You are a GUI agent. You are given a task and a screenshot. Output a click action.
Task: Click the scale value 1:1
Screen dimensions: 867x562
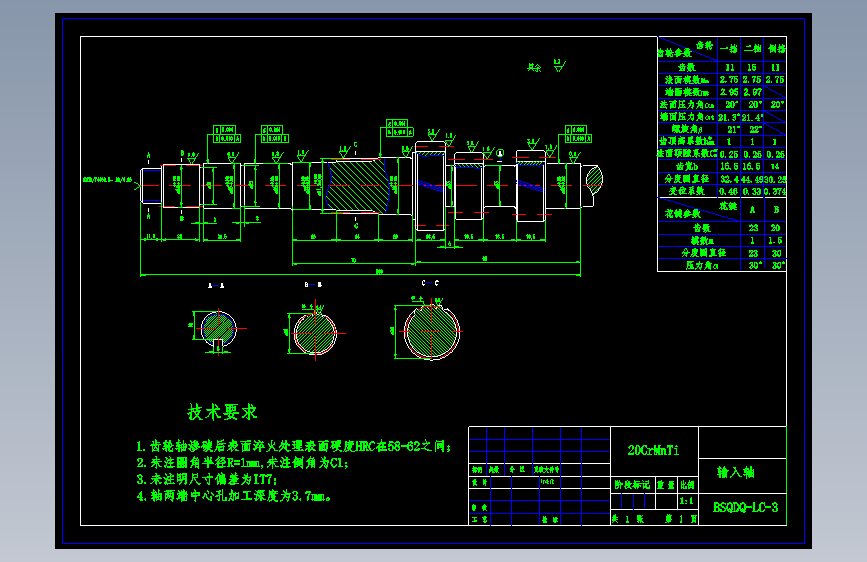pos(687,501)
